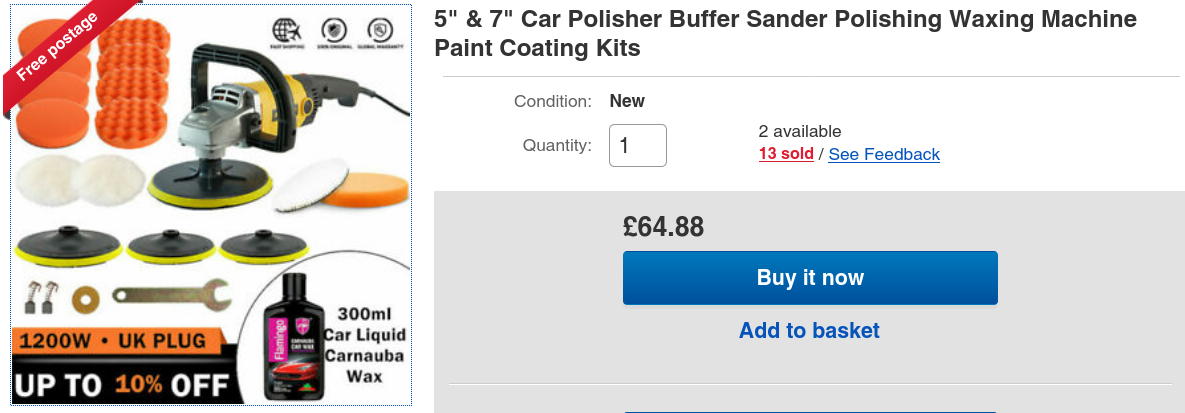
Task: Click the 300ml Car Liquid Carnauba Wax text
Action: pos(364,345)
